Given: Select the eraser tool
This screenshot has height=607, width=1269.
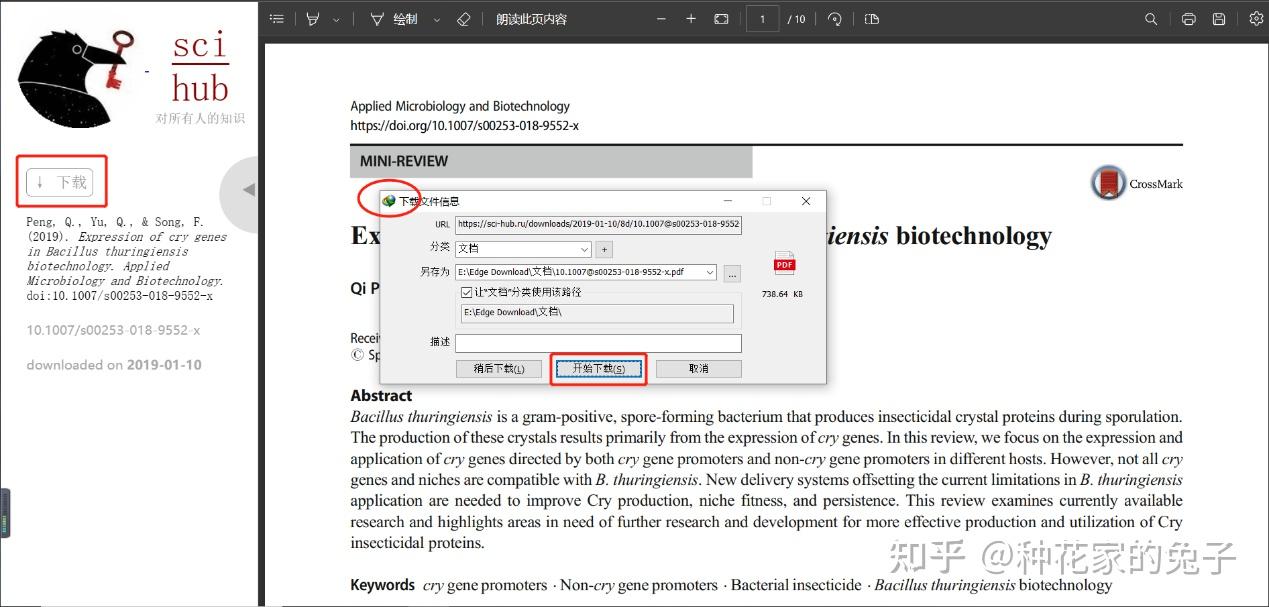Looking at the screenshot, I should coord(462,18).
